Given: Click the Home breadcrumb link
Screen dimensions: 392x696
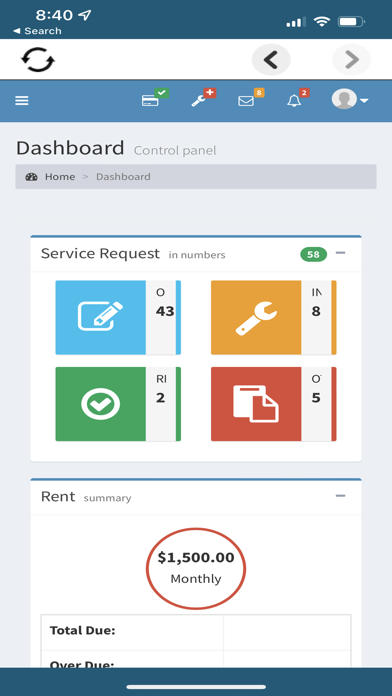Looking at the screenshot, I should pos(59,177).
